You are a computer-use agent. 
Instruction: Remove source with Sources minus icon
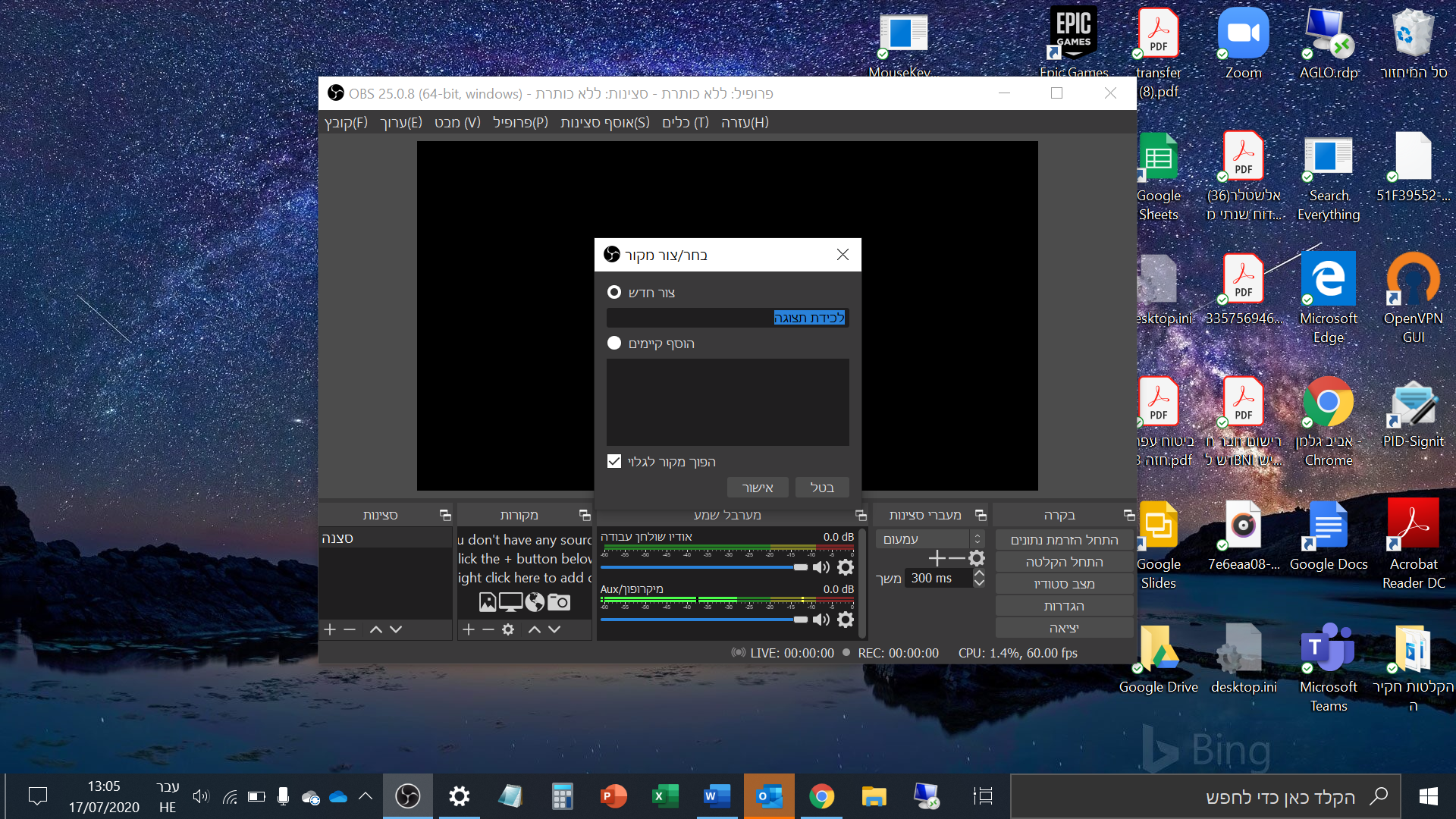click(x=488, y=629)
